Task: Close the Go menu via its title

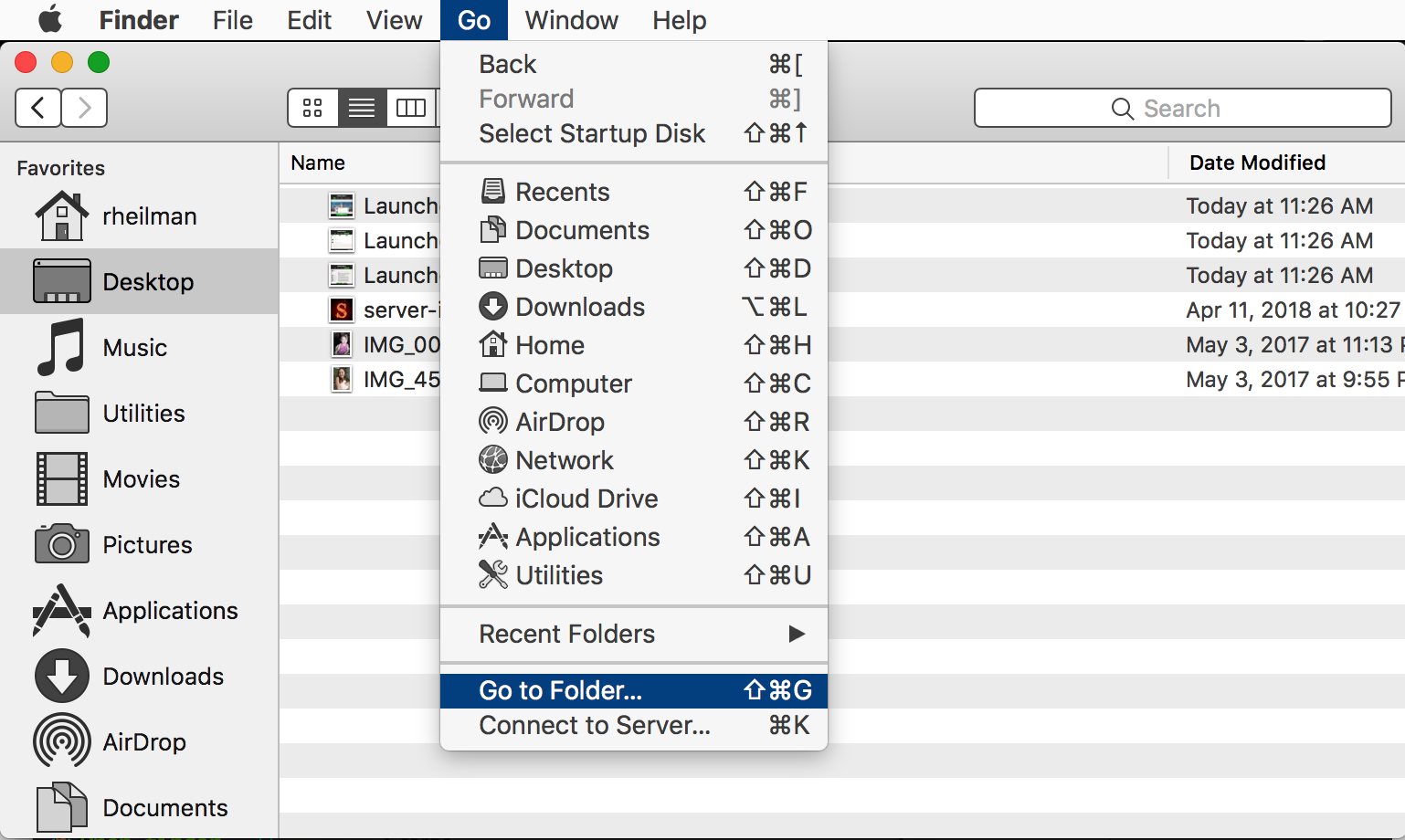Action: tap(474, 20)
